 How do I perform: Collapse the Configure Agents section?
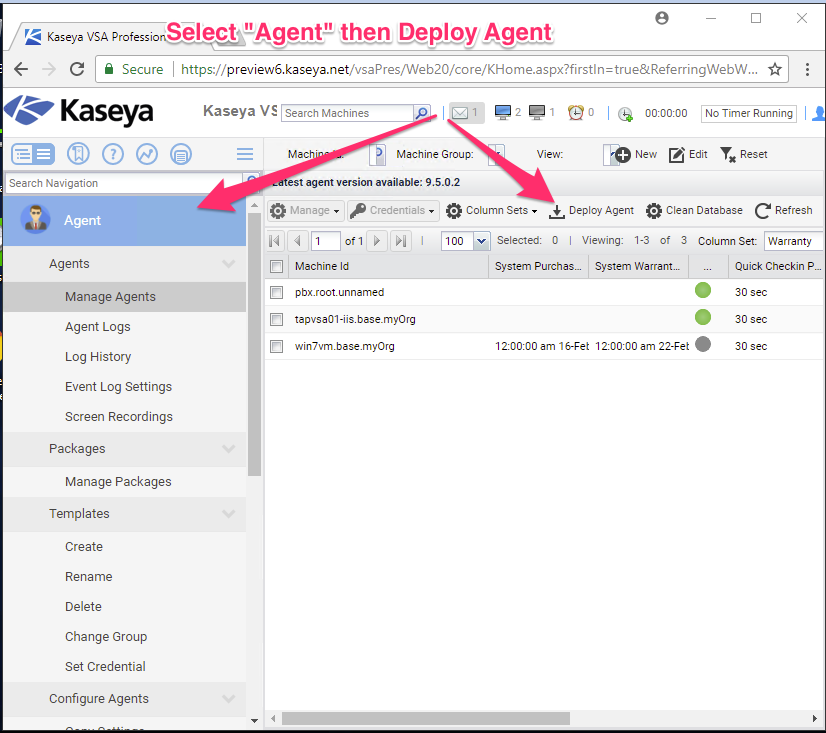pos(229,698)
